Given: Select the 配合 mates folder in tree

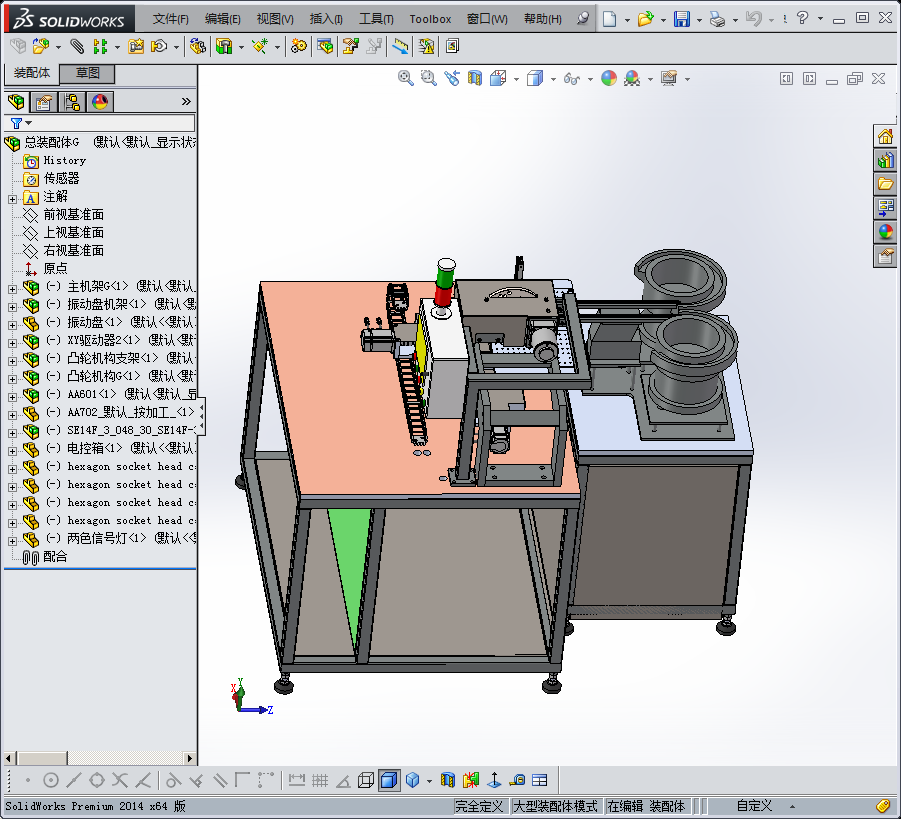Looking at the screenshot, I should (55, 556).
